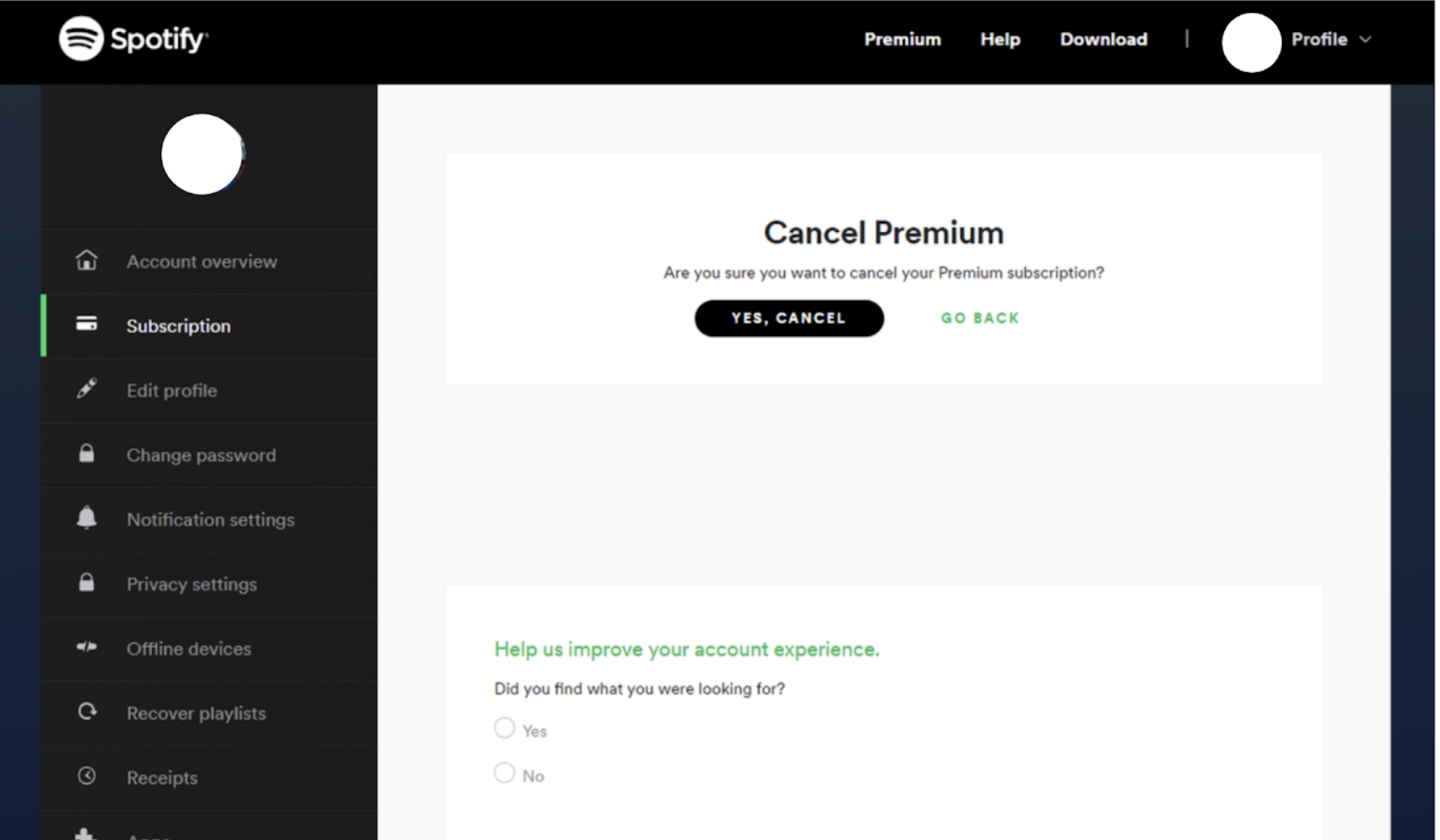The height and width of the screenshot is (840, 1440).
Task: Expand the Profile dropdown chevron
Action: [x=1365, y=39]
